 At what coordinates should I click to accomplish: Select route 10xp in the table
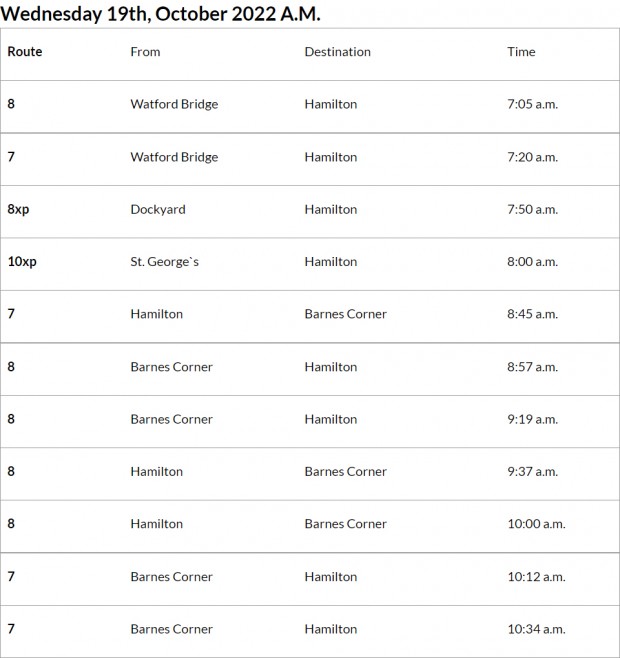(22, 262)
